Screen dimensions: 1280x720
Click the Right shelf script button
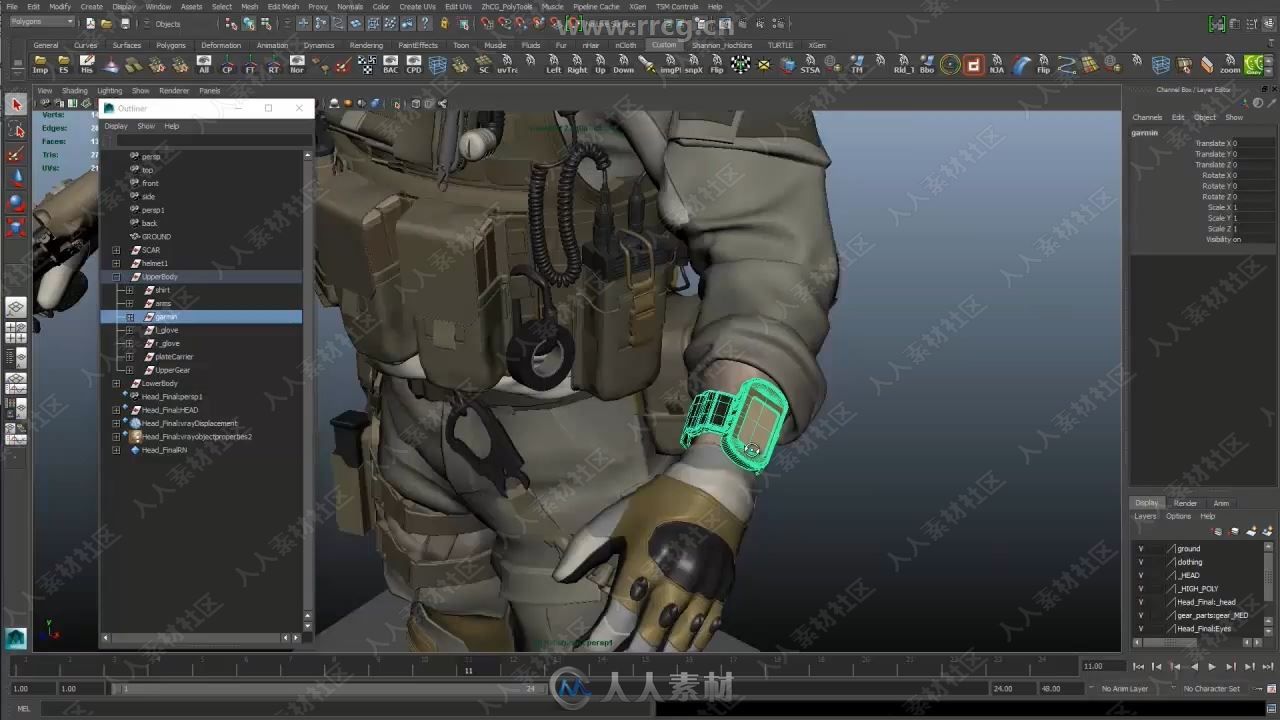pyautogui.click(x=577, y=66)
